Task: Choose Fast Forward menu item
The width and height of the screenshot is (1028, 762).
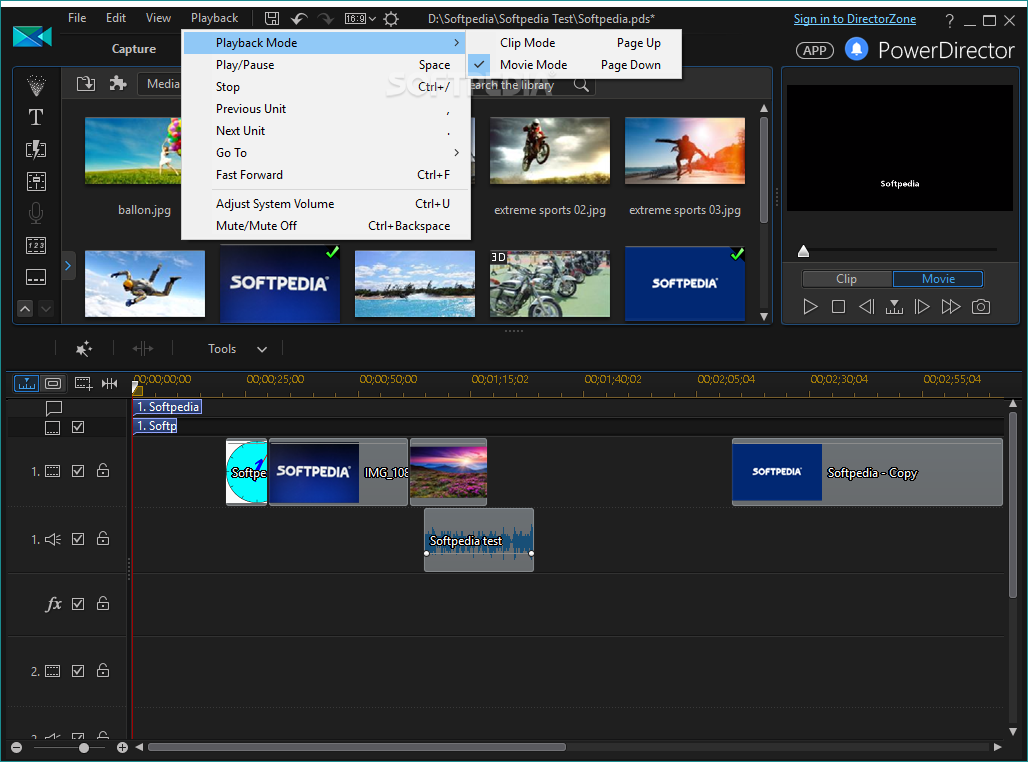Action: pyautogui.click(x=326, y=175)
